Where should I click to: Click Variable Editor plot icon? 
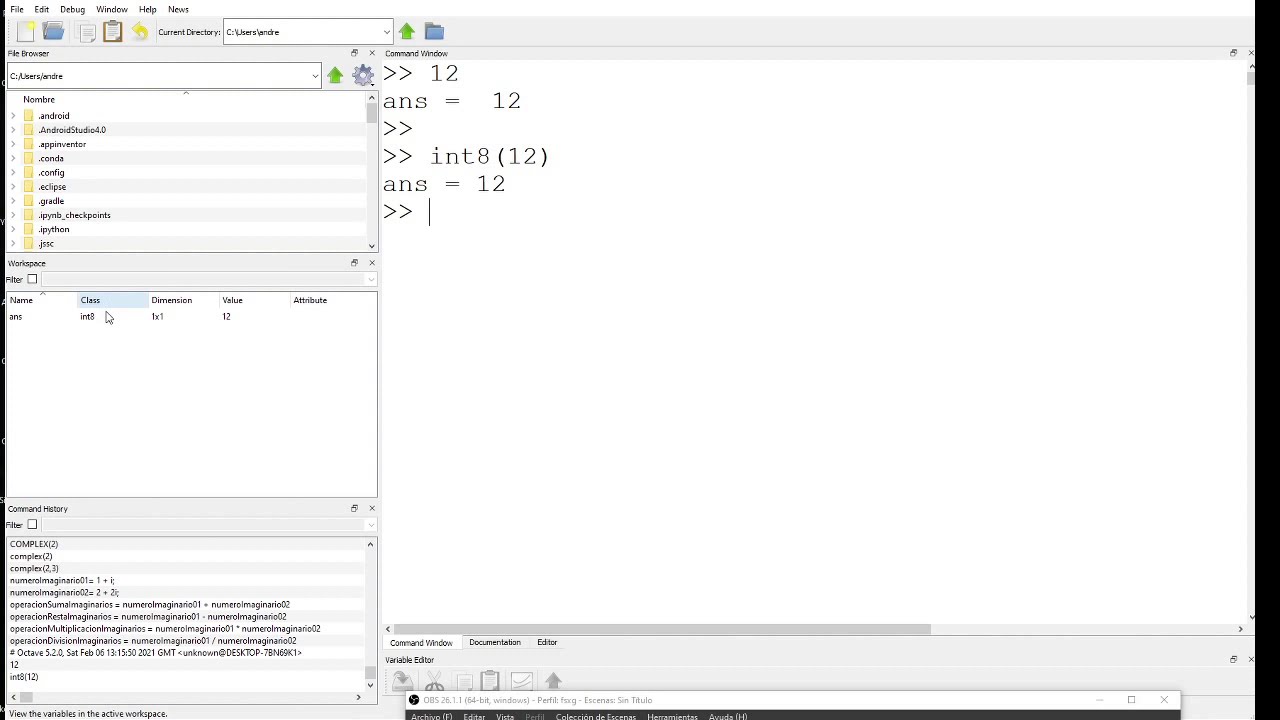[x=521, y=681]
